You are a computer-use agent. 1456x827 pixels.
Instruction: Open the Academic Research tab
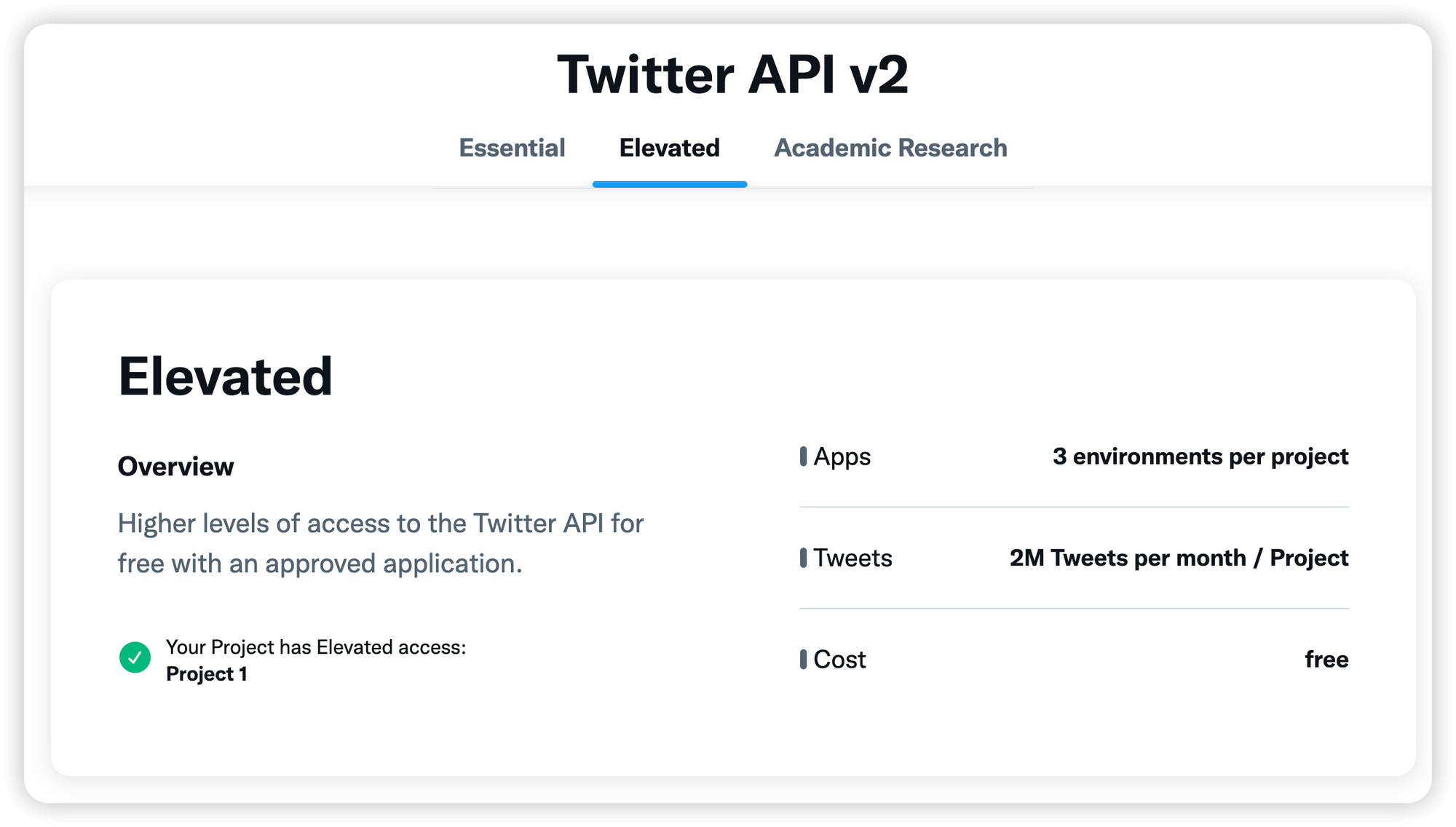point(890,148)
